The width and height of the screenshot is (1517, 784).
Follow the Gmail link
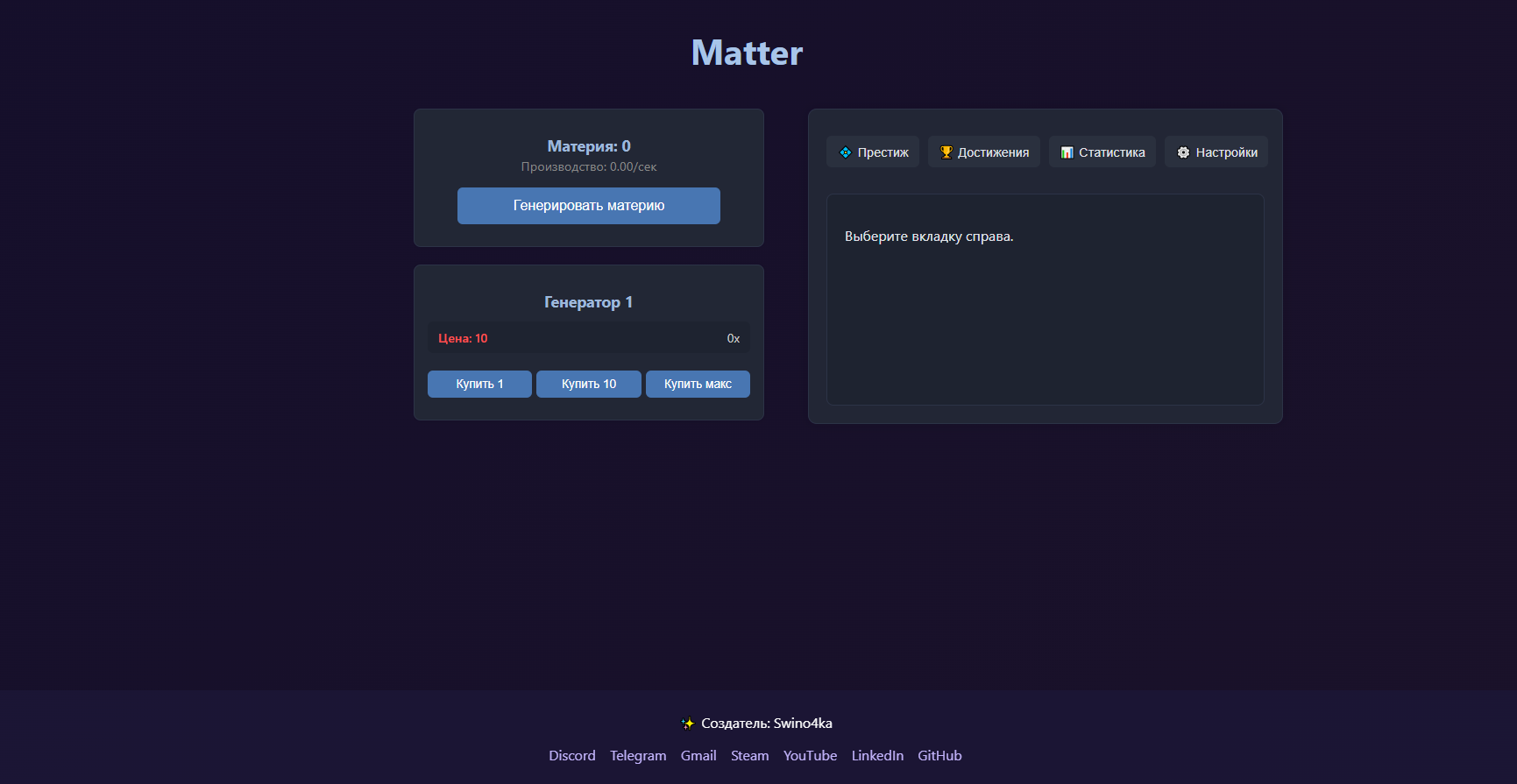pos(698,756)
